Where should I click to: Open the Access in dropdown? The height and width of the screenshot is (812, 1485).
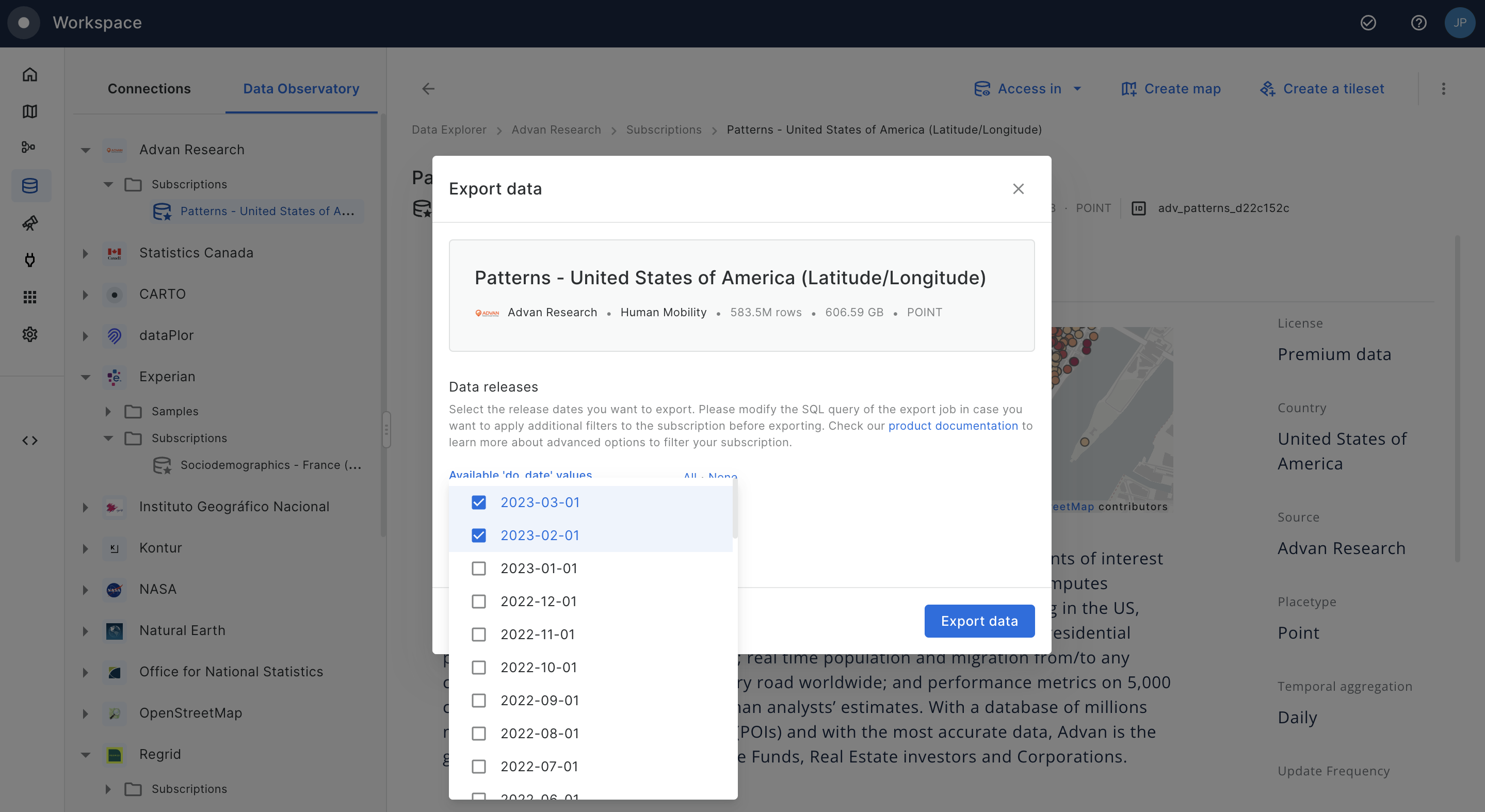point(1027,89)
